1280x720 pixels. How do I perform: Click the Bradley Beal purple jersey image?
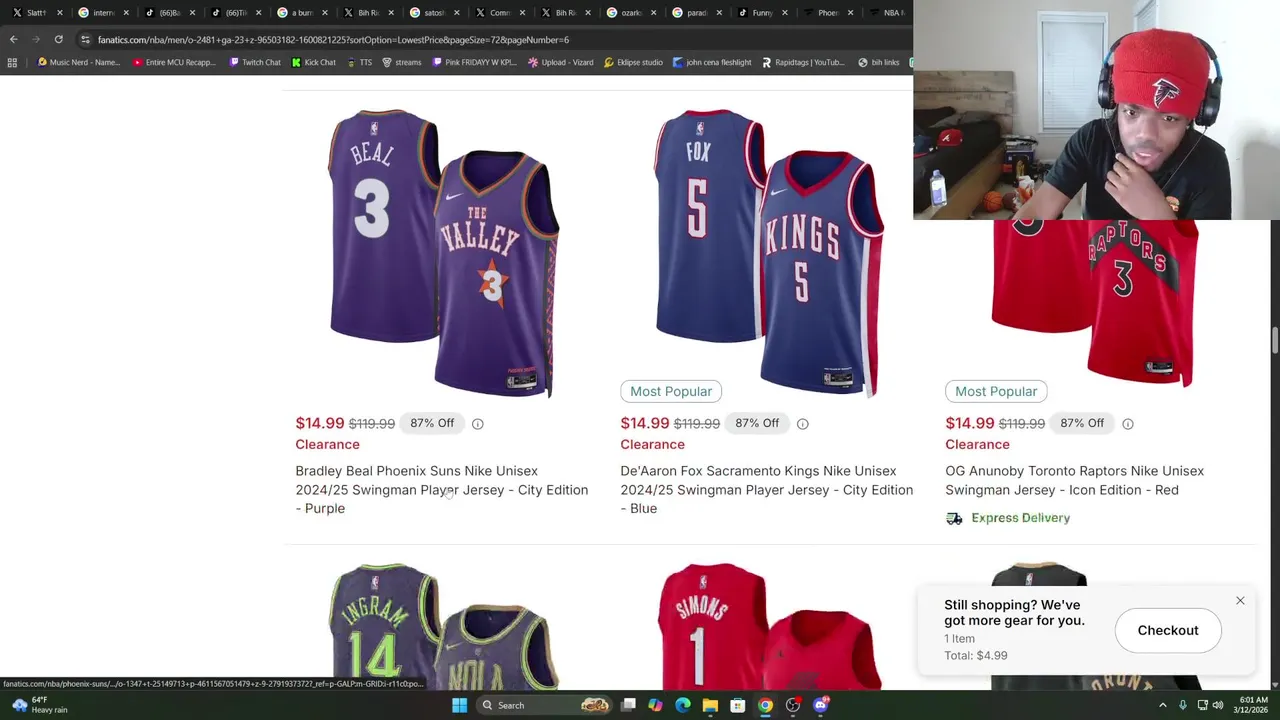click(x=444, y=252)
